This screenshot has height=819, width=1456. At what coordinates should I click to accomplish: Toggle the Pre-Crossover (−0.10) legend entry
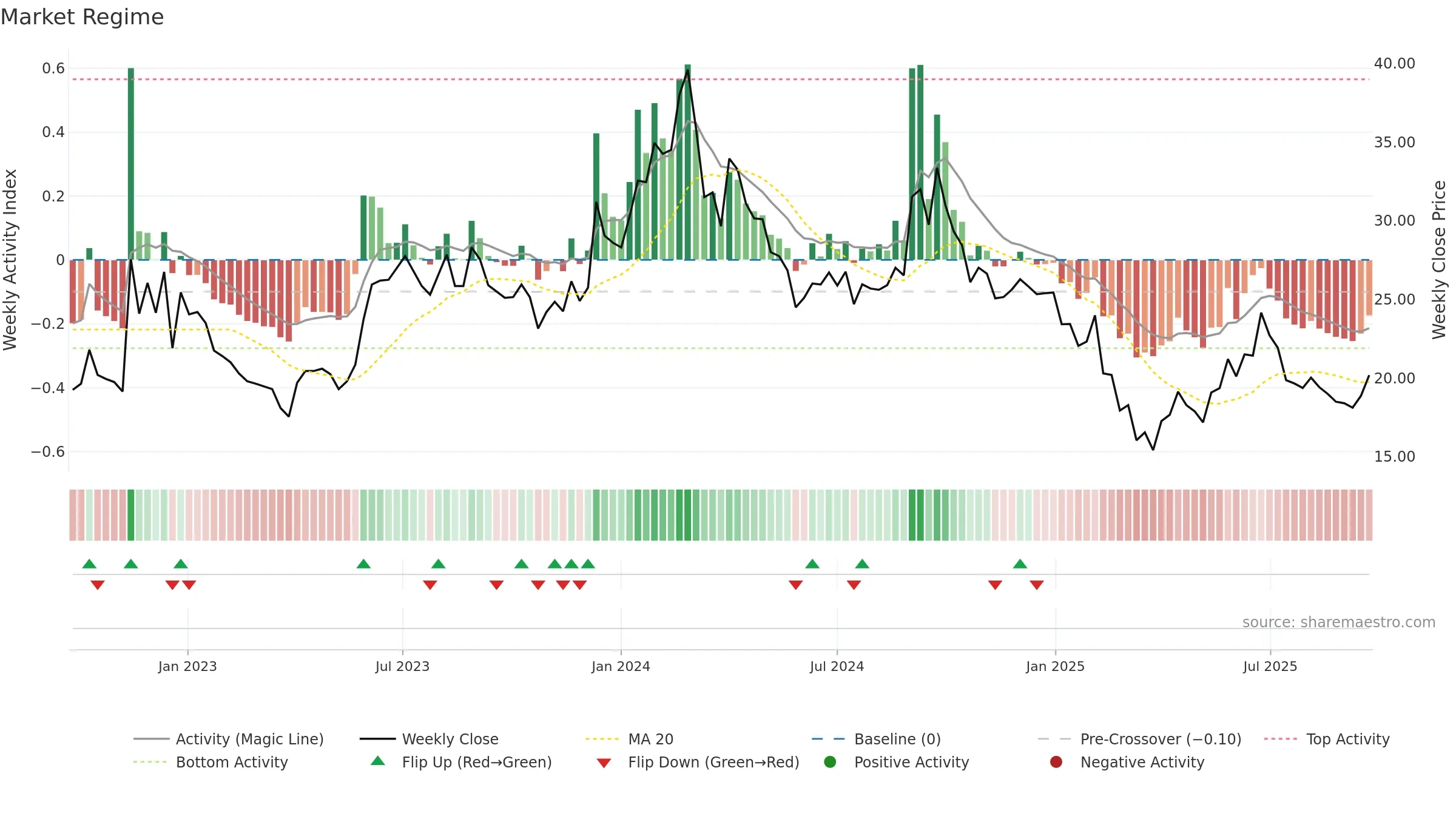click(x=1140, y=739)
